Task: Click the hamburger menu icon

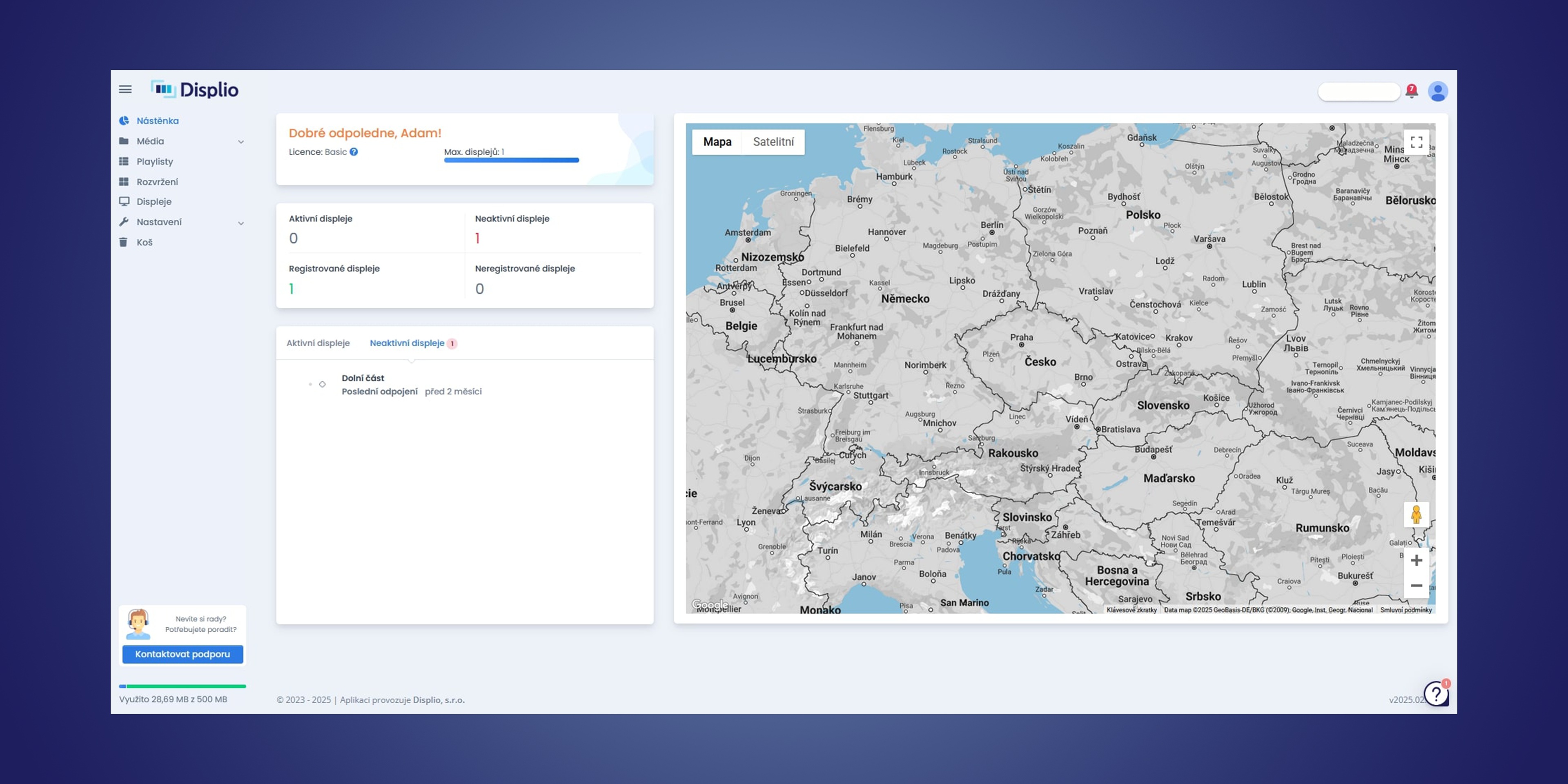Action: (125, 89)
